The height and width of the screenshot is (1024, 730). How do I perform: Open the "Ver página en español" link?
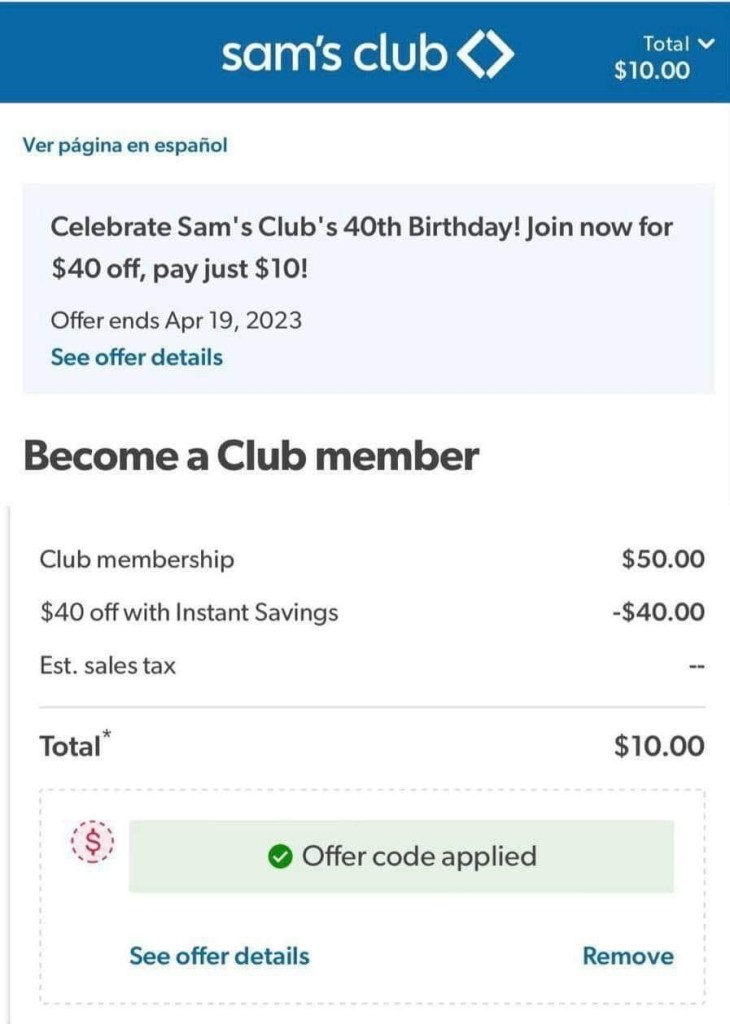(x=125, y=146)
